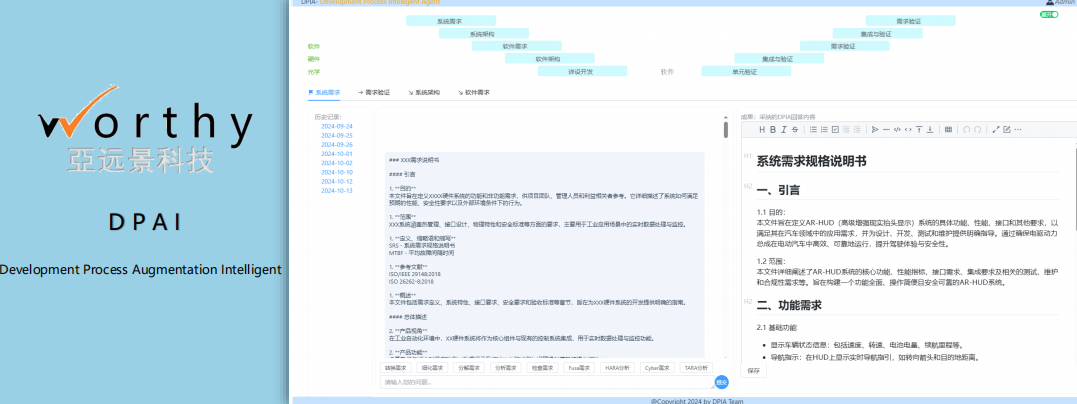Switch to the 软件需求 tab
This screenshot has height=404, width=1077.
474,91
